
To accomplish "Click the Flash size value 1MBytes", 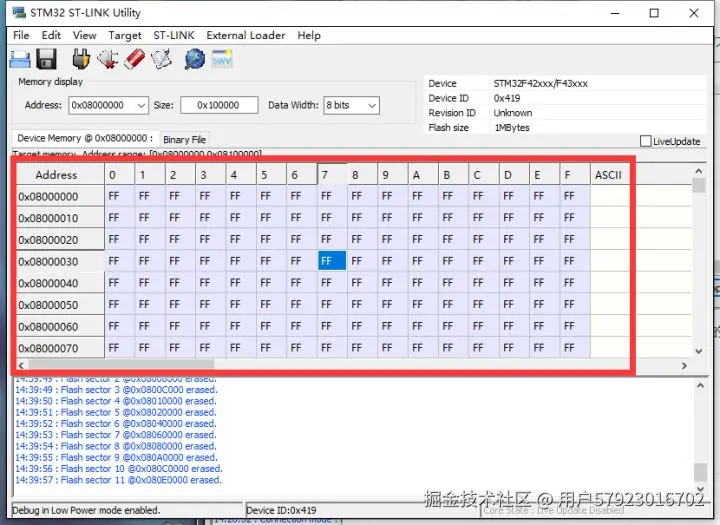I will 512,128.
